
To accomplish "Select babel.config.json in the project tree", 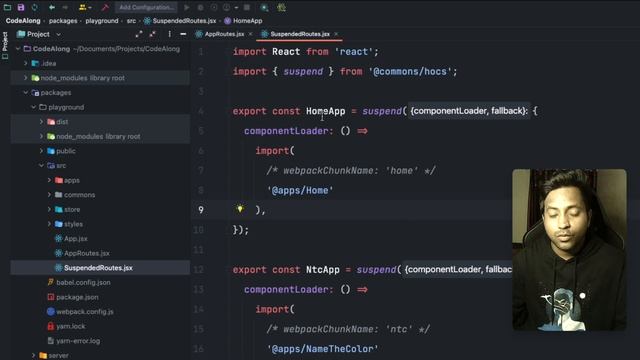I will coord(83,282).
